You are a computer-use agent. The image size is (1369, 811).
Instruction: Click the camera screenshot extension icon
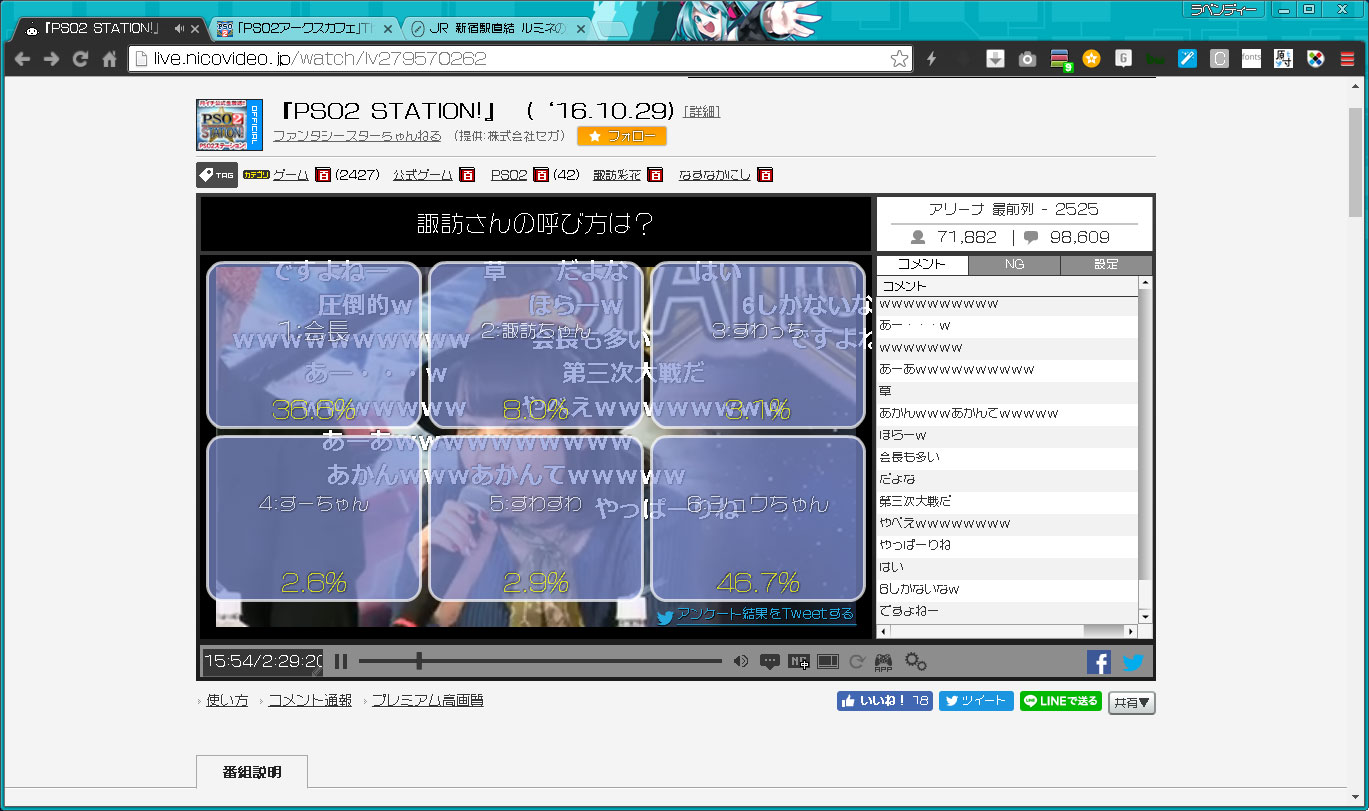1027,59
